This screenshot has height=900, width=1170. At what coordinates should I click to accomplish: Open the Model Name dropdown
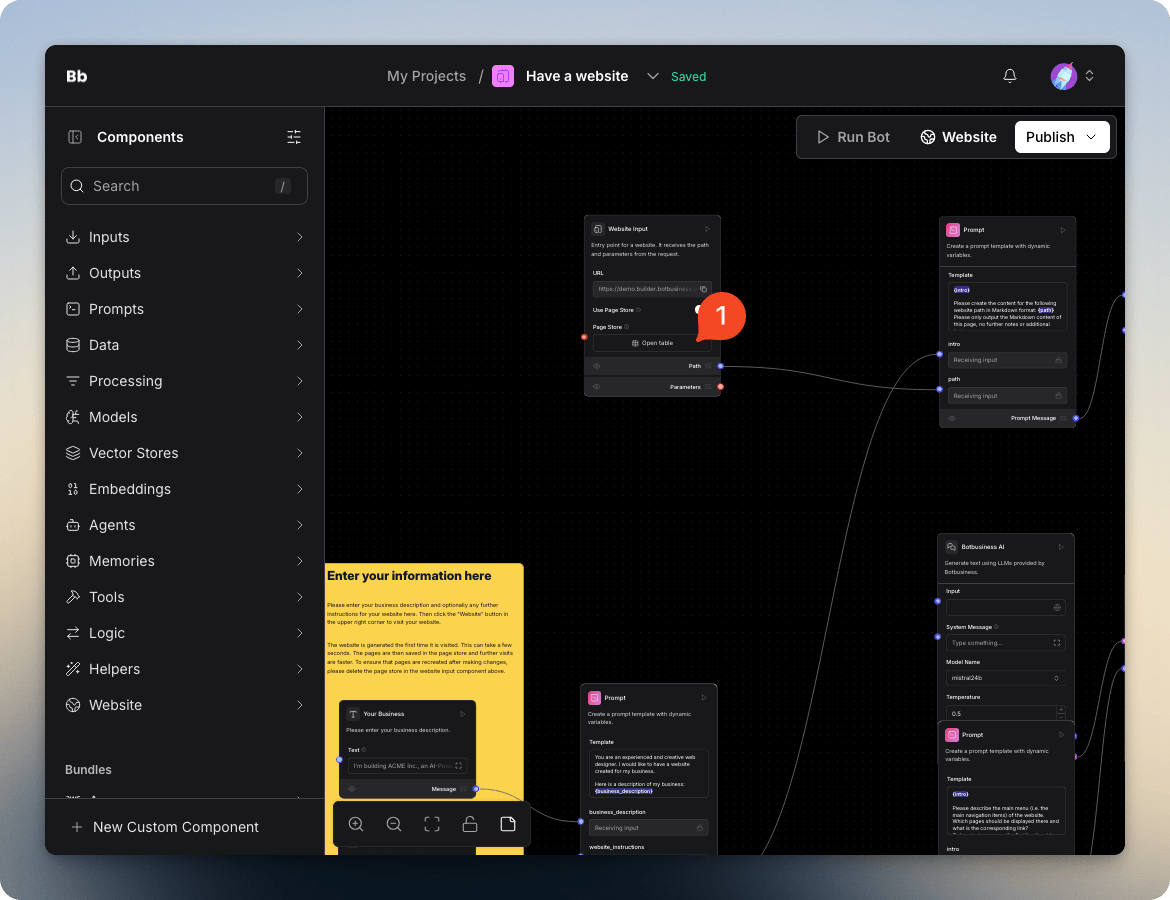point(1005,678)
